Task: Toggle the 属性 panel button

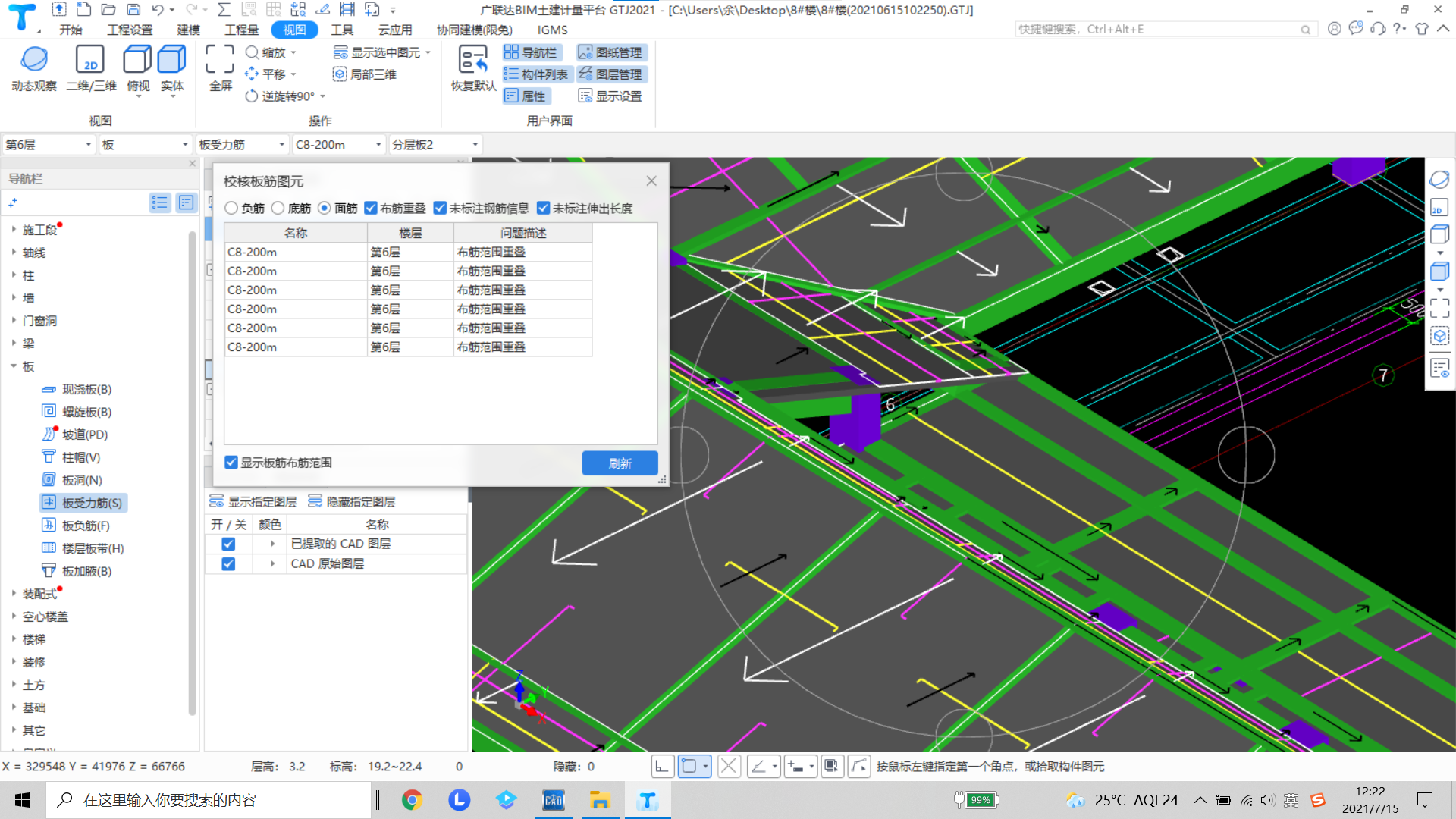Action: [x=526, y=96]
